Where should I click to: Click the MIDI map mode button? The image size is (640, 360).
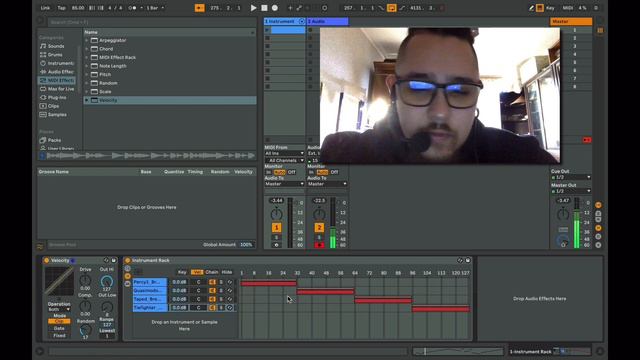[x=568, y=8]
